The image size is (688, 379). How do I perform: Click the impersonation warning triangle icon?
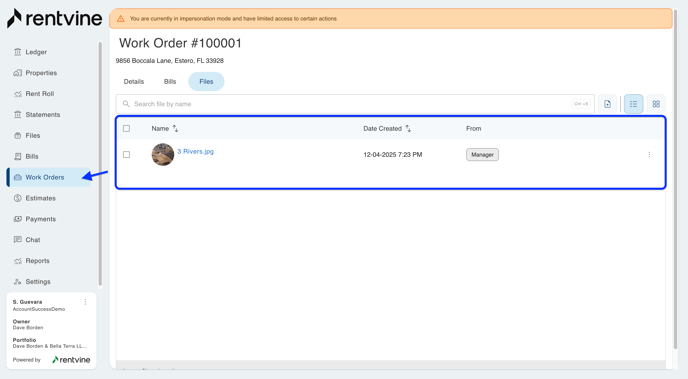[x=121, y=18]
